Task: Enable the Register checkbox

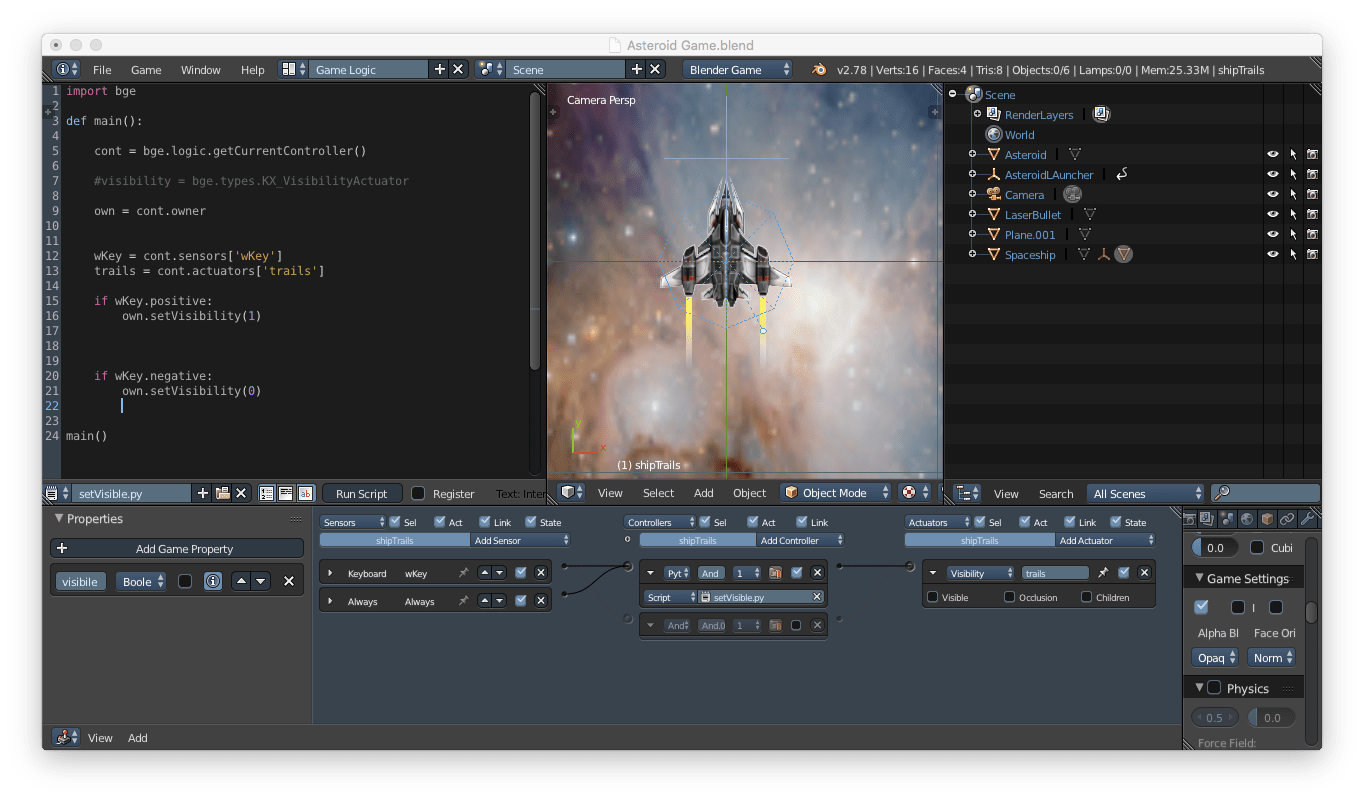Action: pos(418,493)
